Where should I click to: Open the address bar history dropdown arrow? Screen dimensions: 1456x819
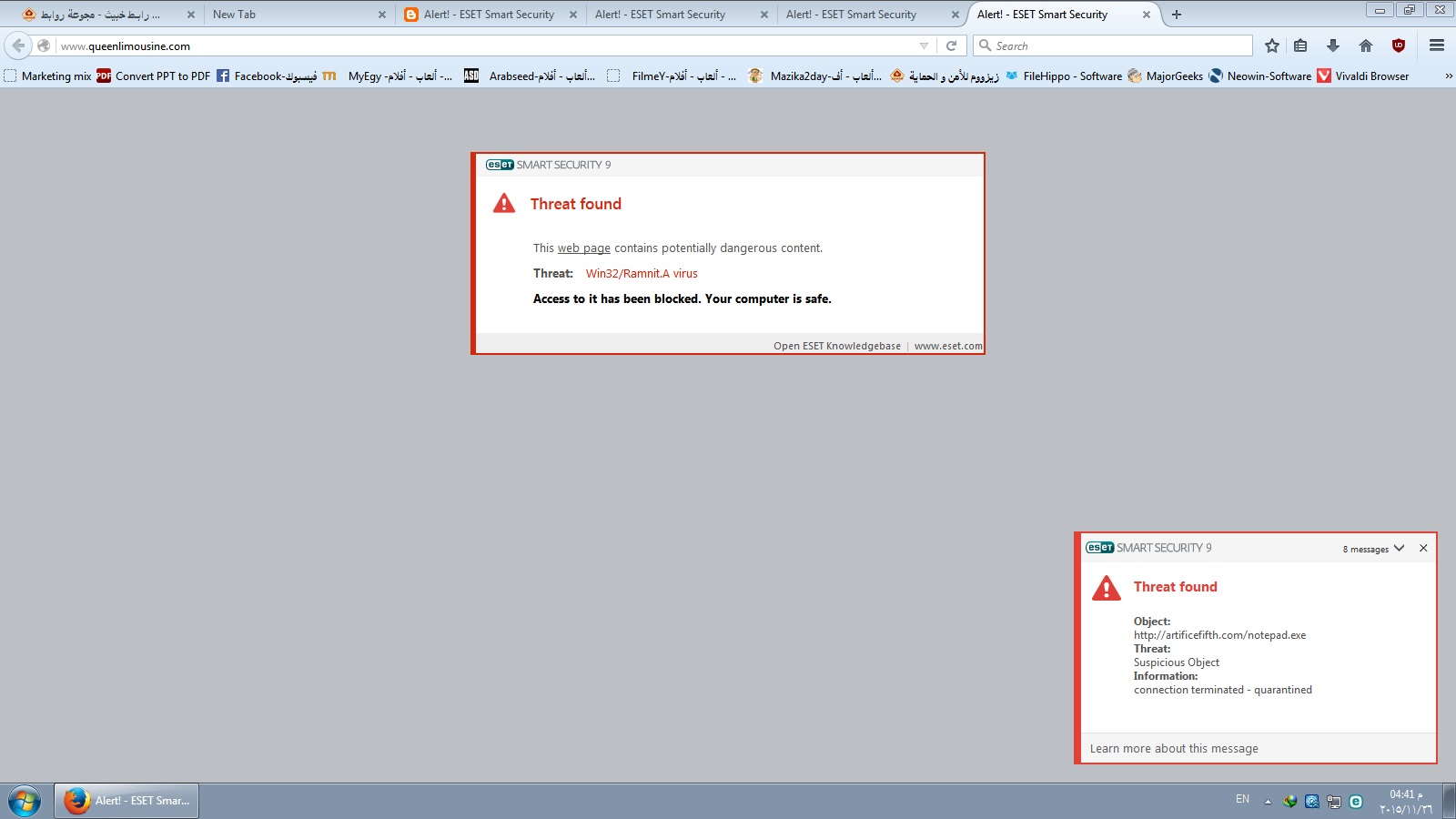[x=924, y=45]
